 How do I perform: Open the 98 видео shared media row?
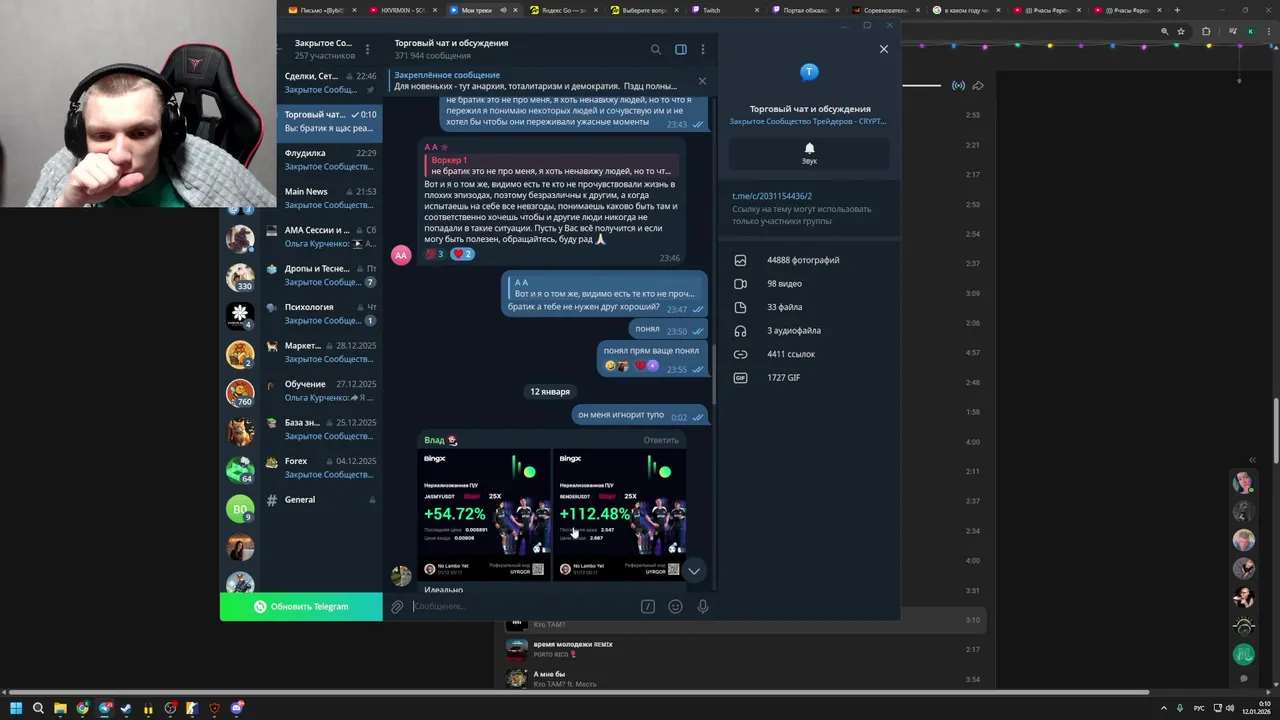point(809,284)
